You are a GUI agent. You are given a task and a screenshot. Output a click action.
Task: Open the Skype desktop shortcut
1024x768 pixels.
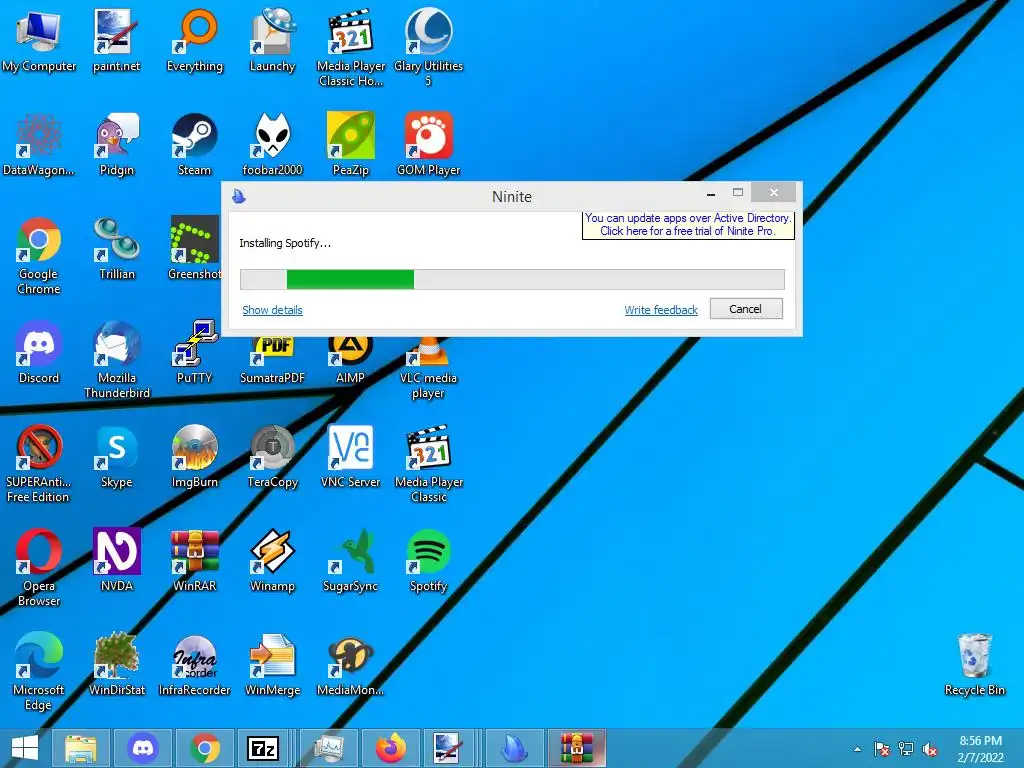pos(116,457)
